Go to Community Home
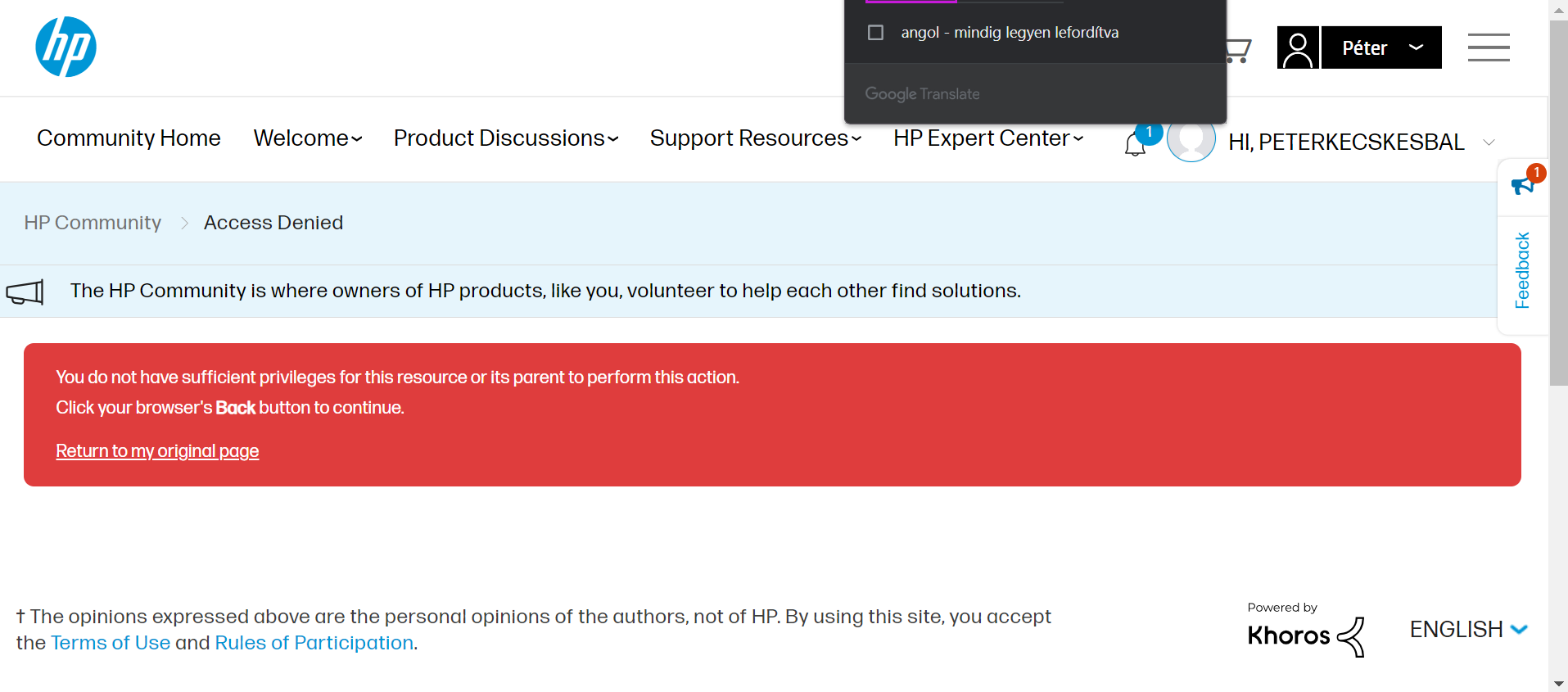This screenshot has height=692, width=1568. 129,138
